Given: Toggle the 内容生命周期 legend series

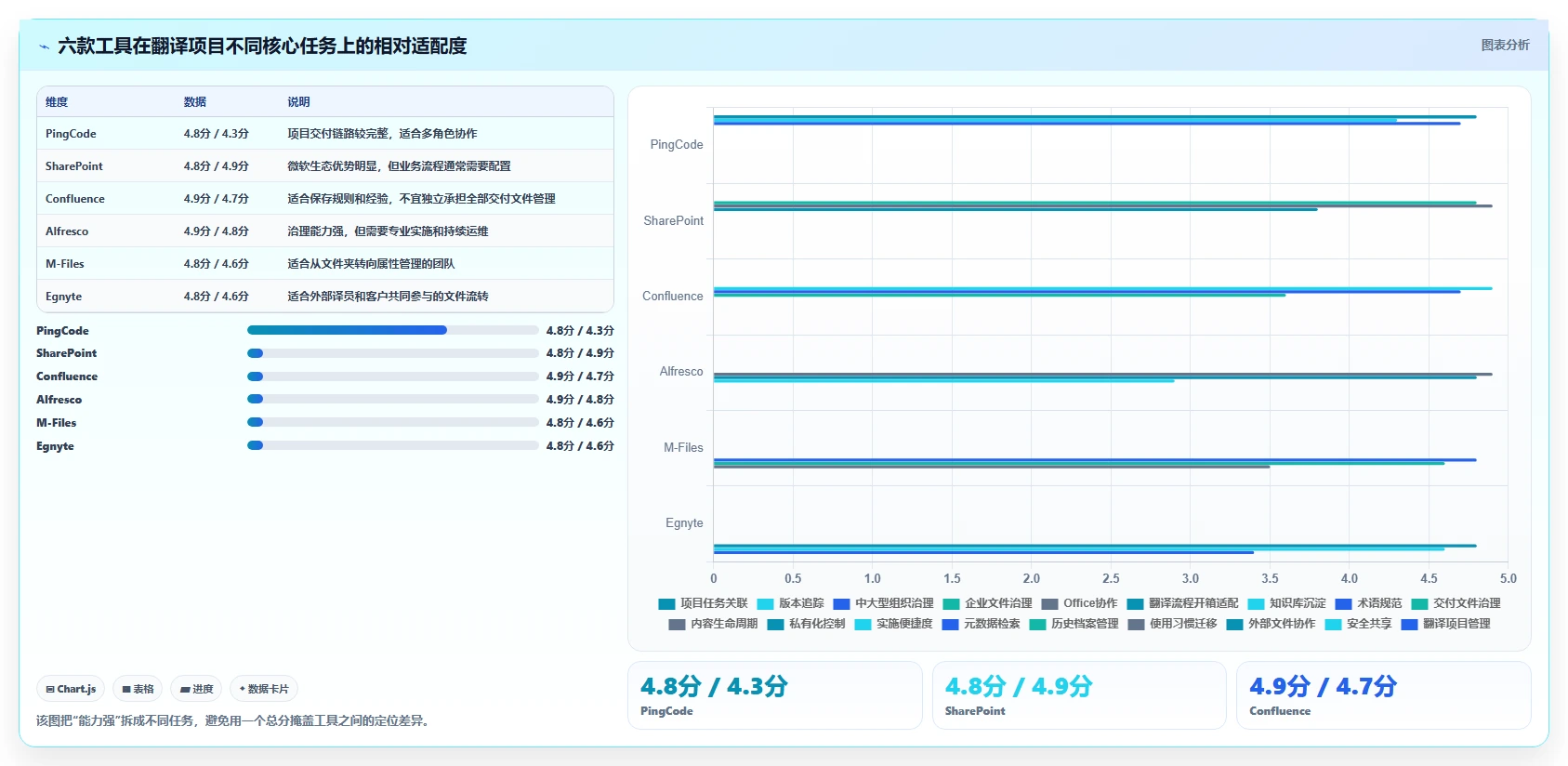Looking at the screenshot, I should 713,624.
